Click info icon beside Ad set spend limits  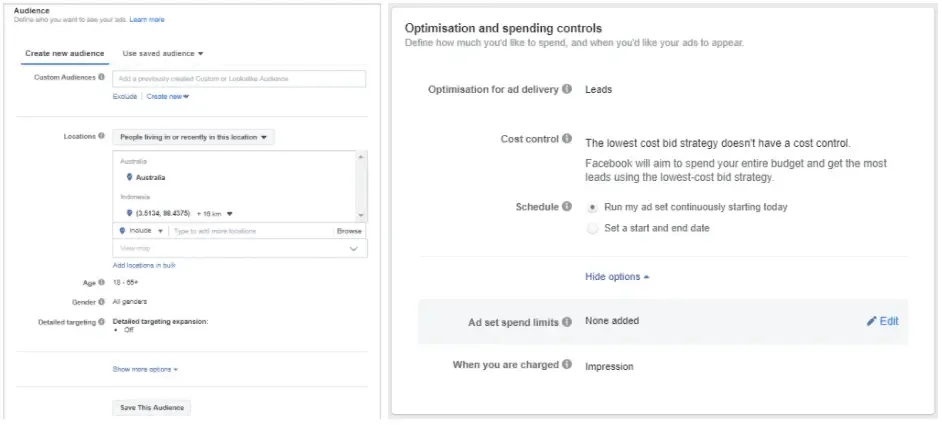[x=567, y=322]
